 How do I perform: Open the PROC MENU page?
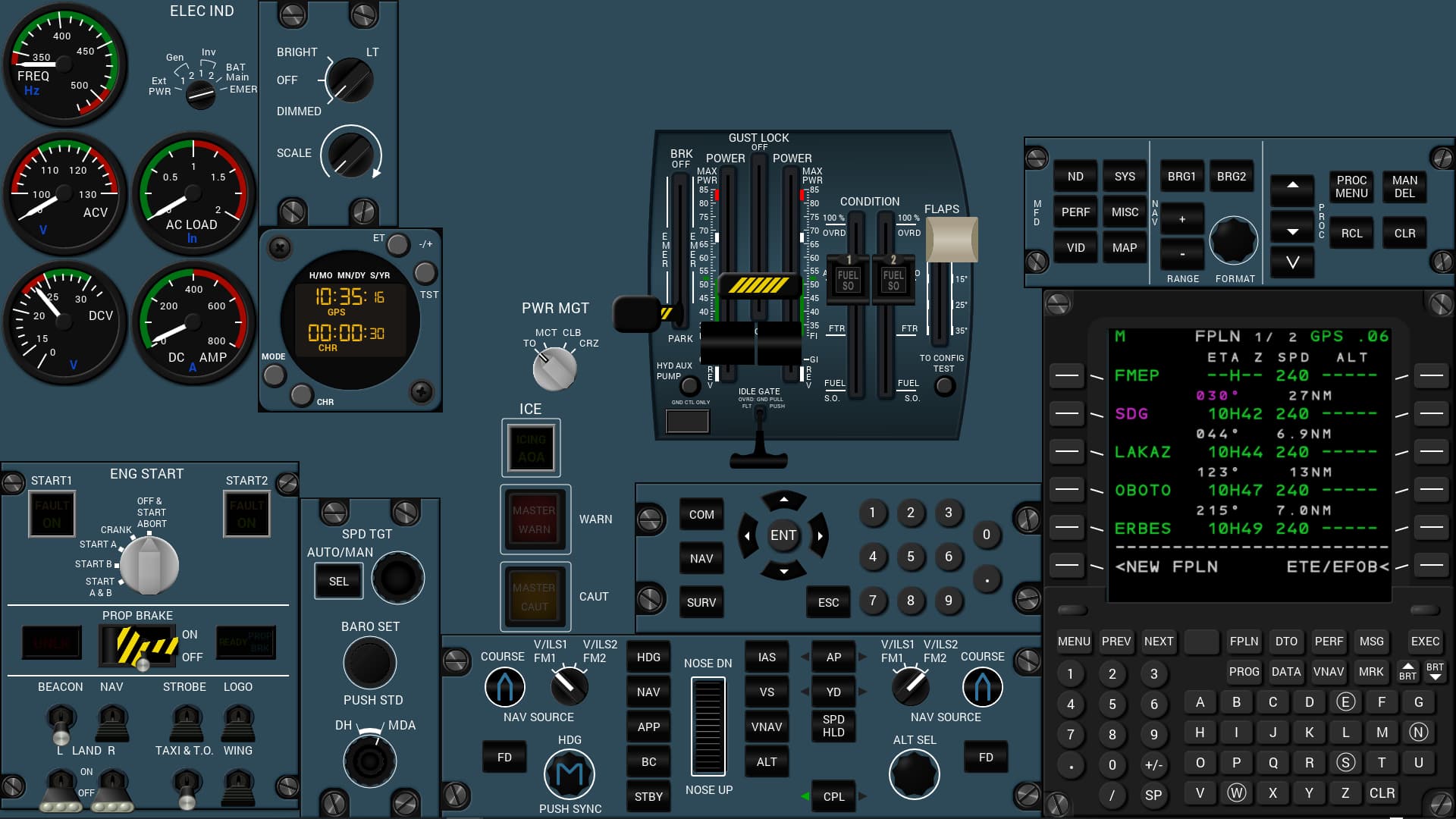pyautogui.click(x=1351, y=187)
